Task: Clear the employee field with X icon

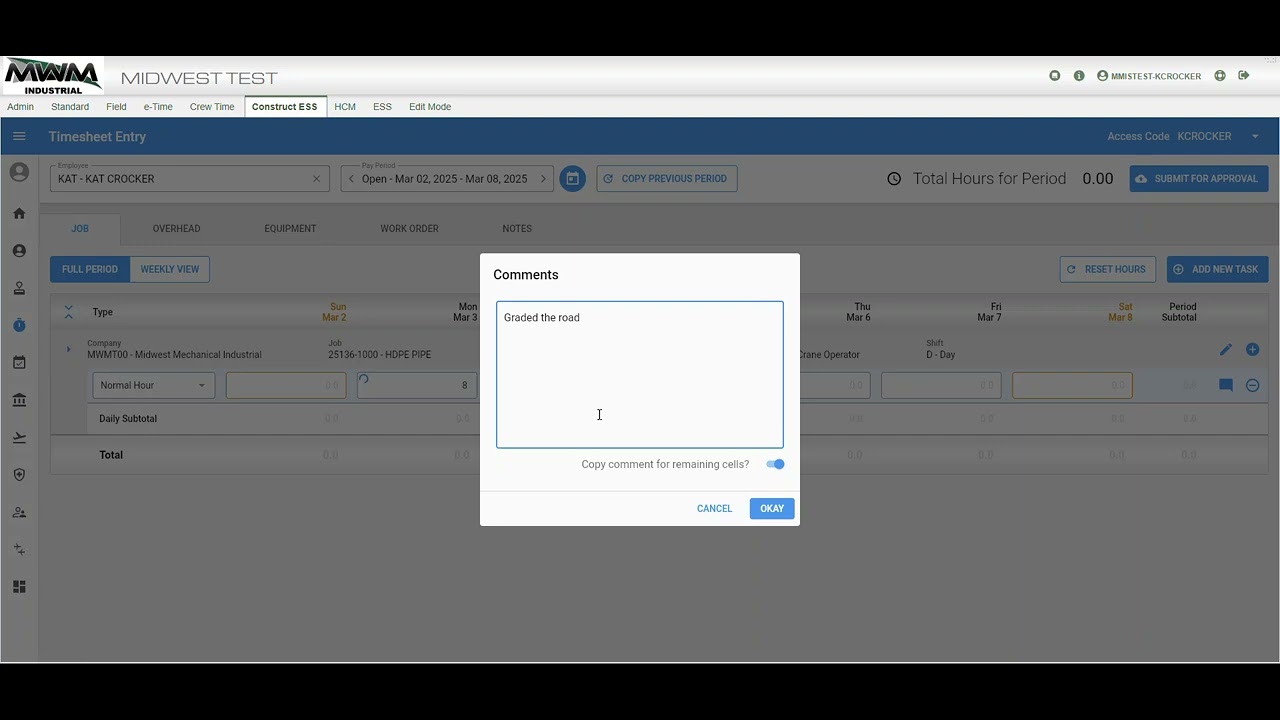Action: coord(316,179)
